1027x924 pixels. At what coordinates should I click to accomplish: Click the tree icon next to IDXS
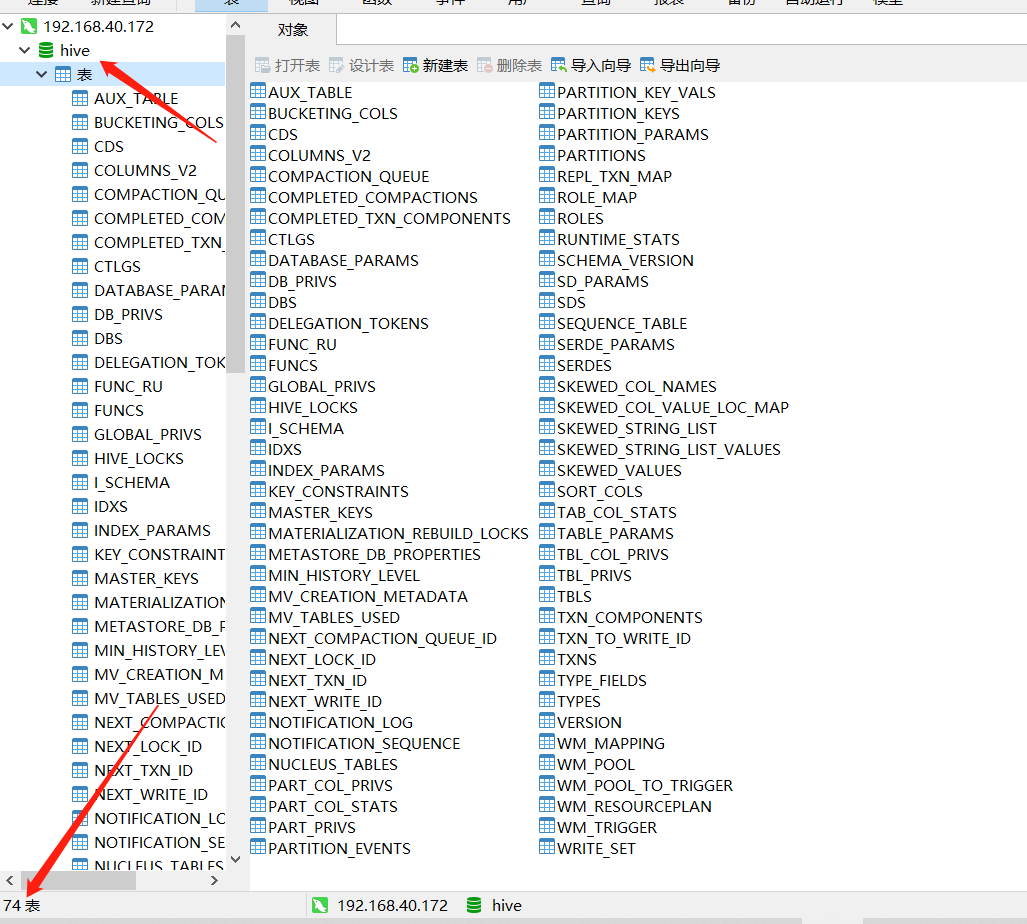tap(80, 507)
